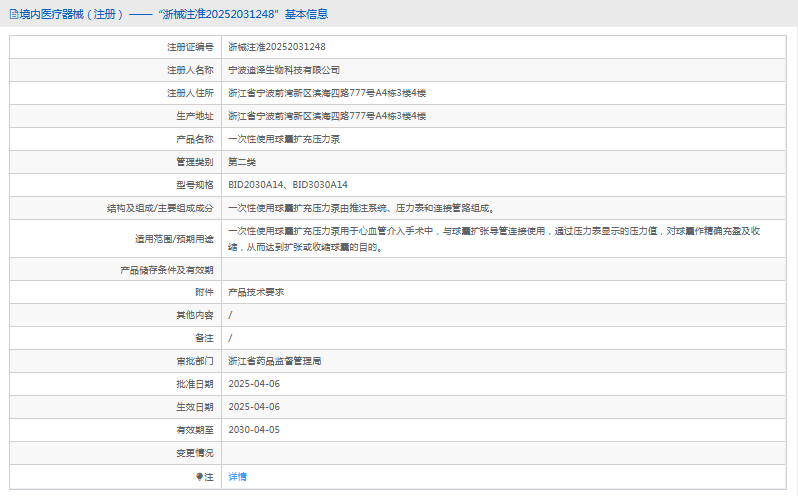The image size is (798, 496).
Task: Click the 备注 label cell
Action: [x=116, y=338]
